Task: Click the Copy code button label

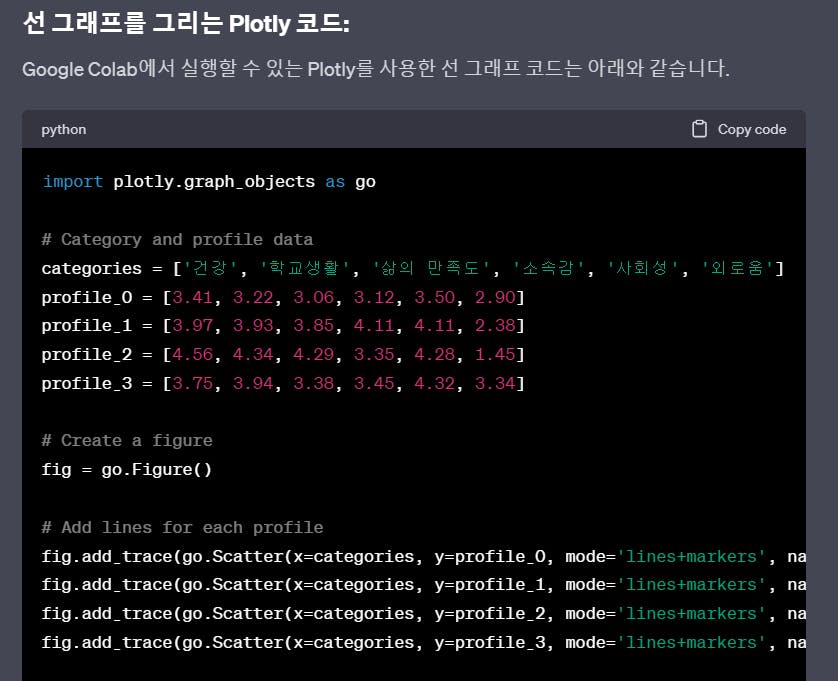Action: click(x=751, y=129)
